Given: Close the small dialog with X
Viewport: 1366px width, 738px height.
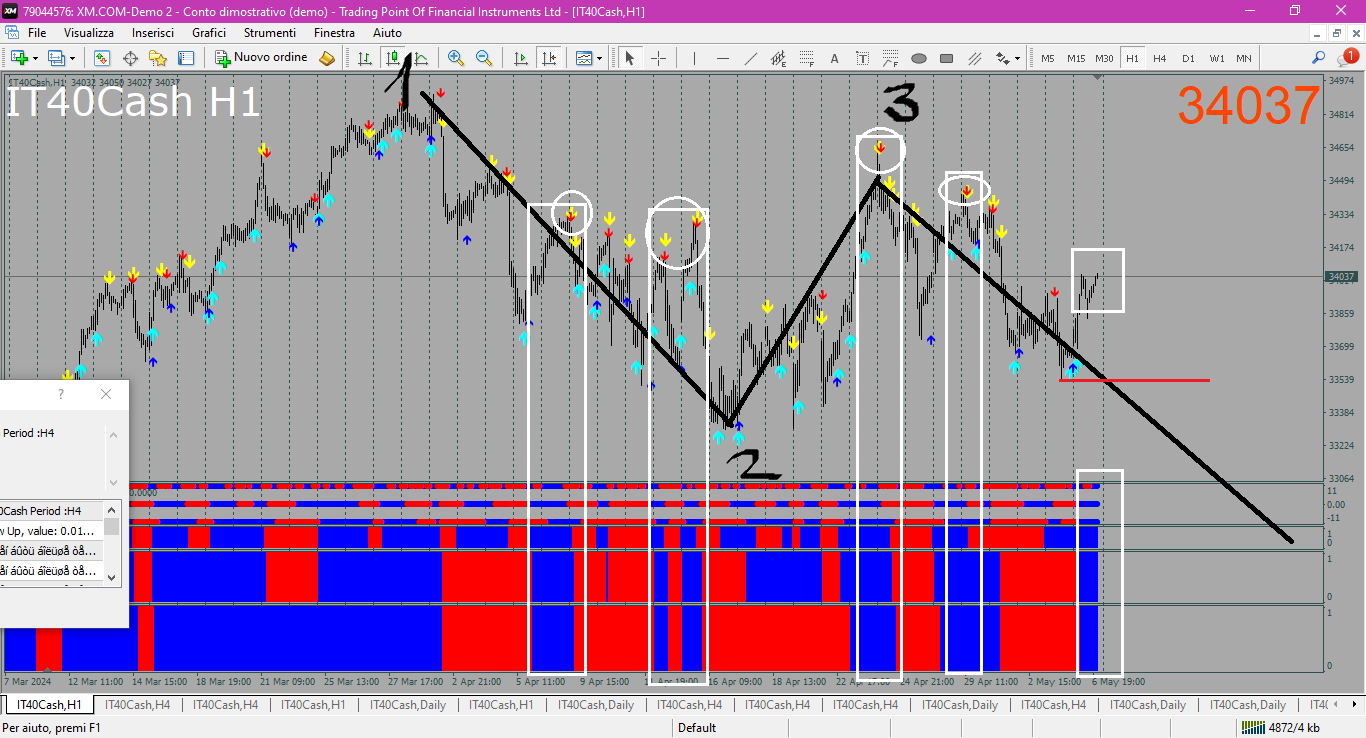Looking at the screenshot, I should [107, 394].
